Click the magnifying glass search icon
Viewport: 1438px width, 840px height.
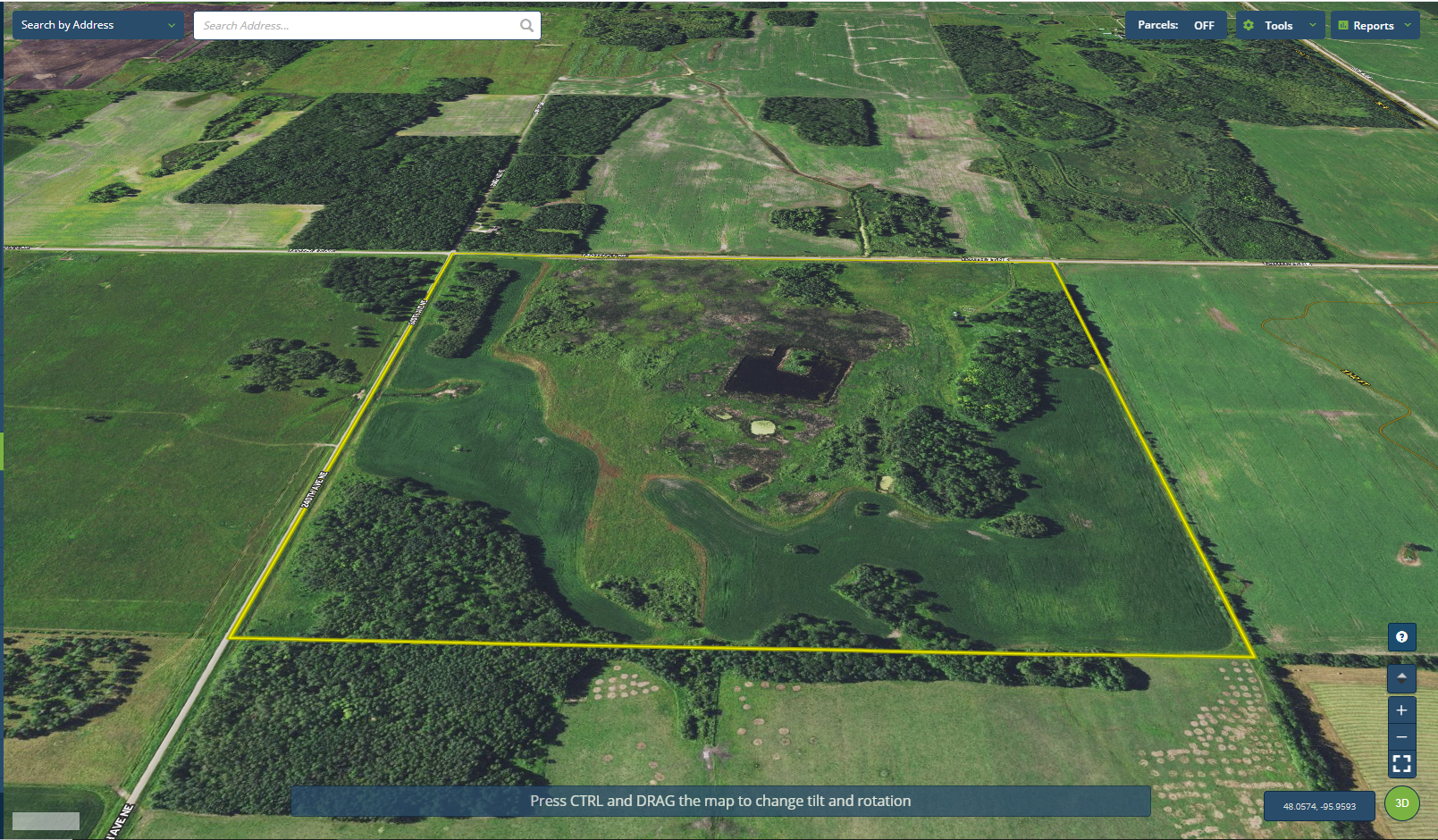526,26
